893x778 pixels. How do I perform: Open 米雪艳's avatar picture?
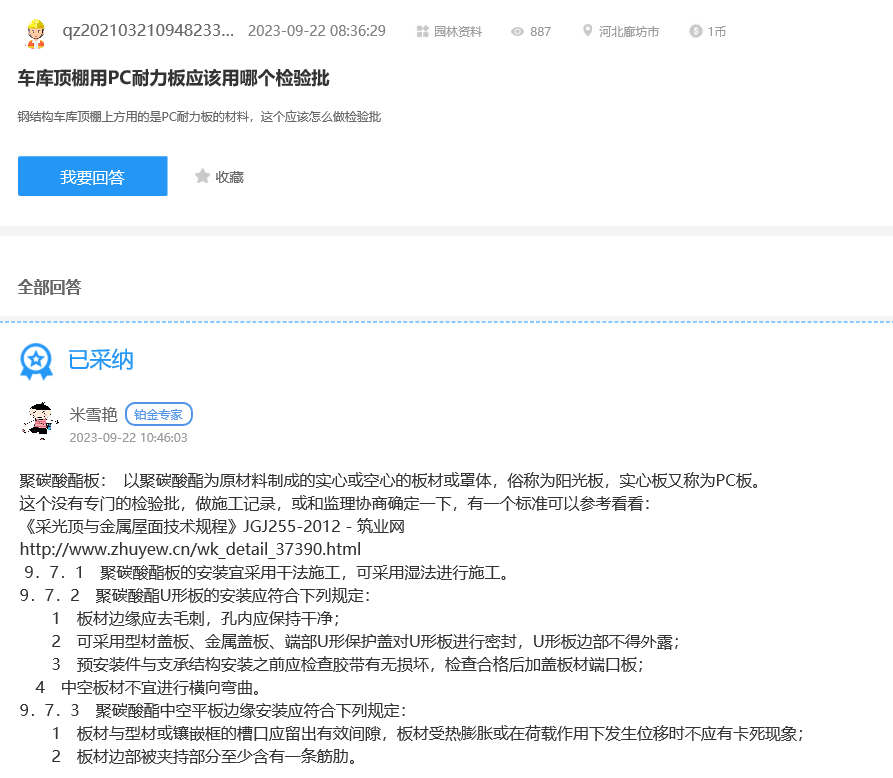(40, 421)
